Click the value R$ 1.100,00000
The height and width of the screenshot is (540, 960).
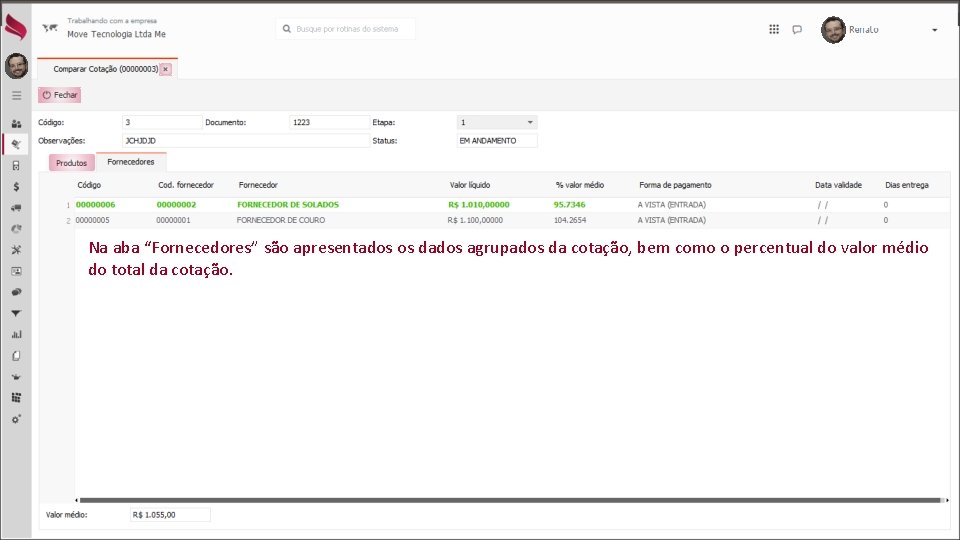click(x=475, y=220)
